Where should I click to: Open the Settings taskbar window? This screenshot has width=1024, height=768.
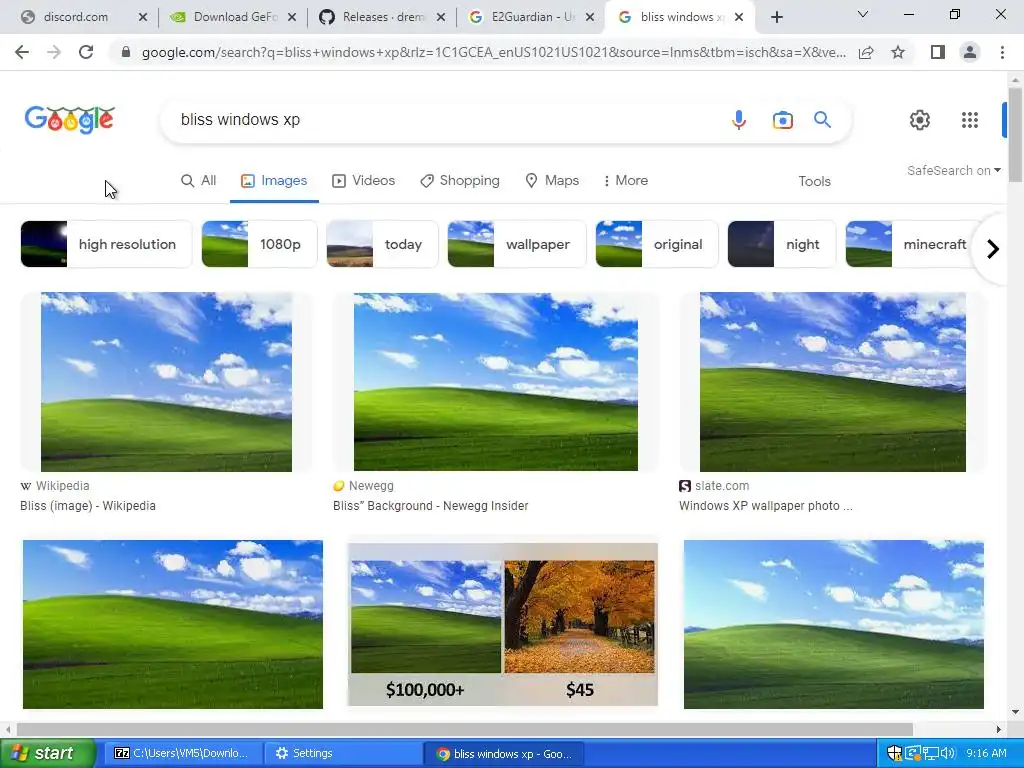[x=342, y=753]
